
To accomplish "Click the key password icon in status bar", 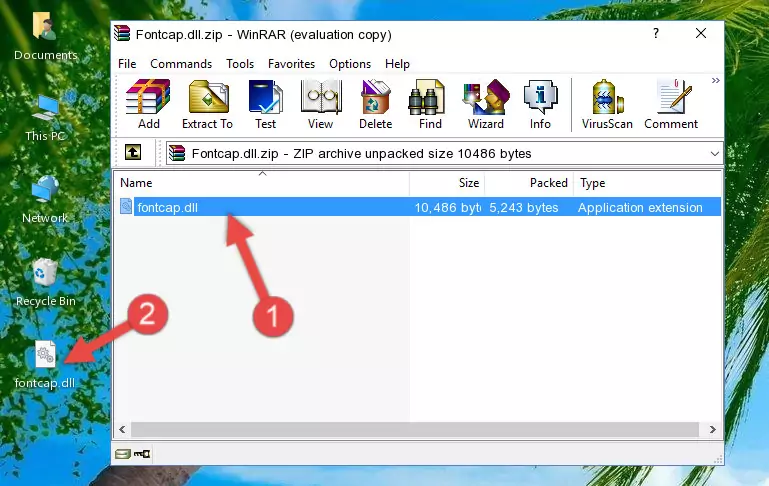I will [x=142, y=454].
